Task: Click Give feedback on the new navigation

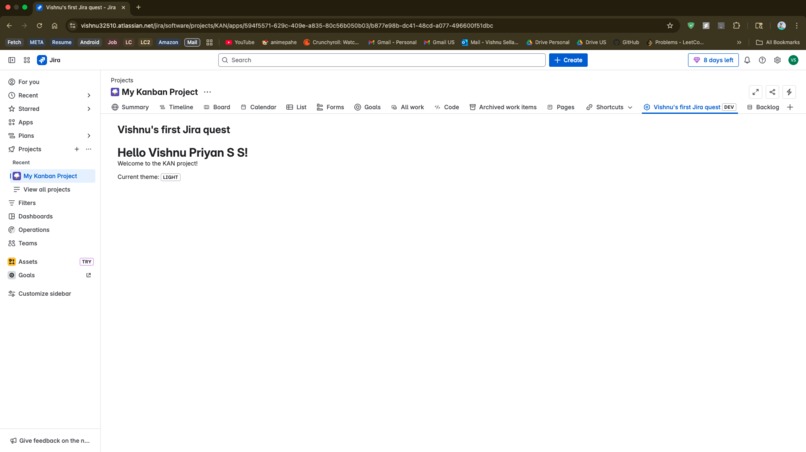Action: click(50, 441)
